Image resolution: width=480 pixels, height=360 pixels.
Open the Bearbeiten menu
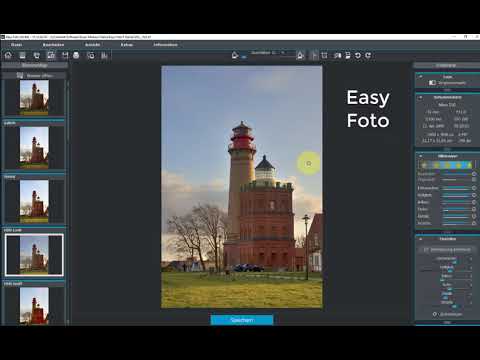[x=53, y=45]
